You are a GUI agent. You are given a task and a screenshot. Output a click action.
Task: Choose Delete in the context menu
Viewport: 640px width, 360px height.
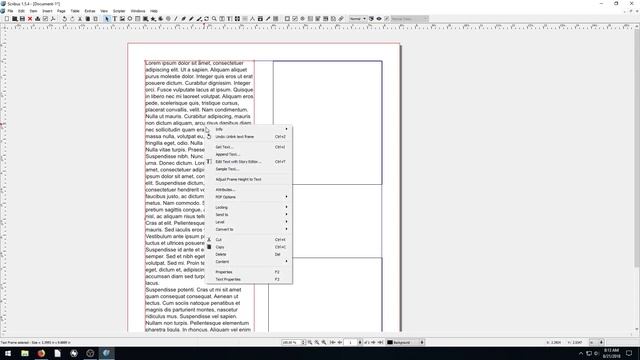click(x=249, y=254)
